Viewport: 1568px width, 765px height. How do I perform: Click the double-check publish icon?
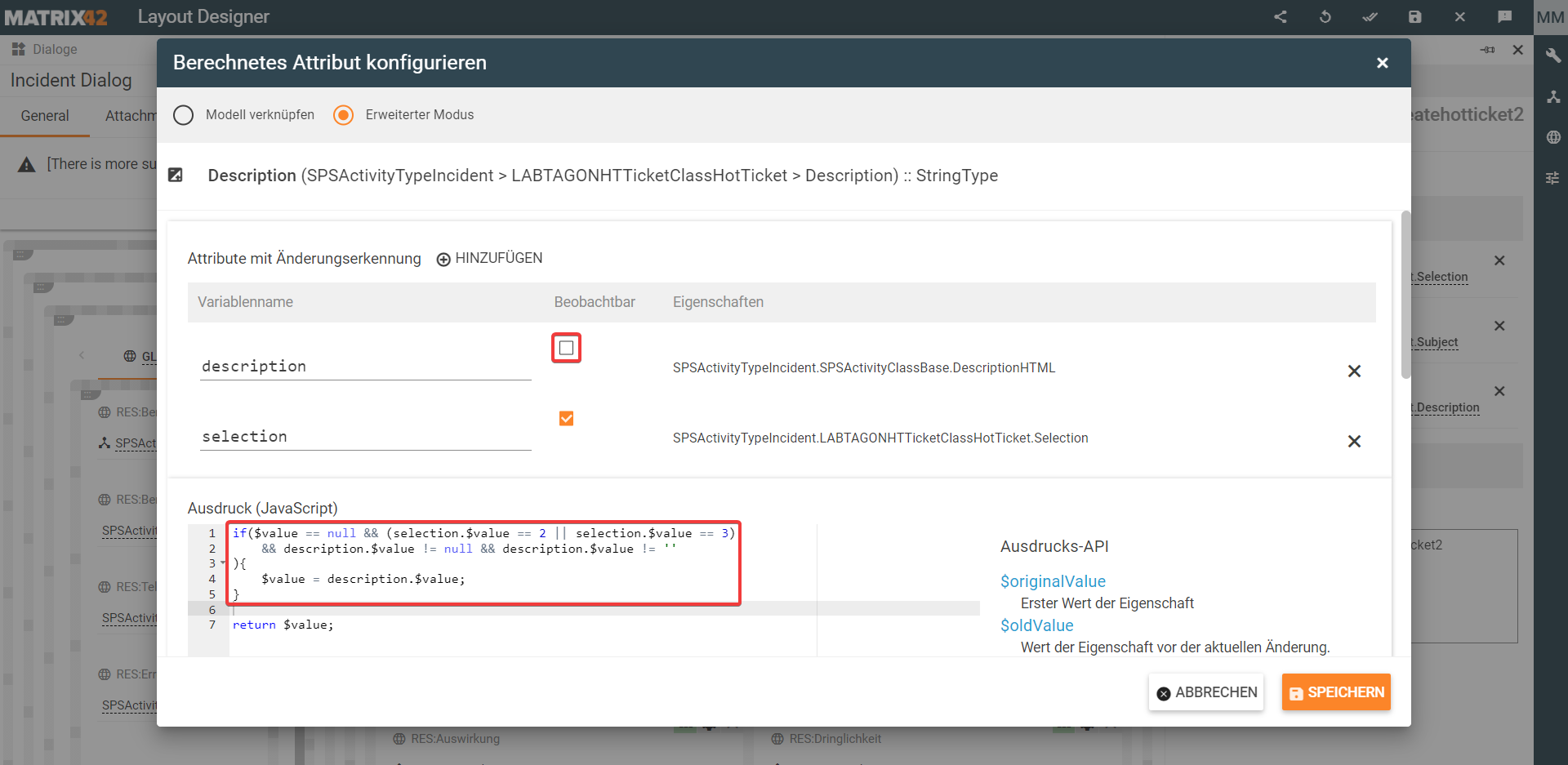1370,16
